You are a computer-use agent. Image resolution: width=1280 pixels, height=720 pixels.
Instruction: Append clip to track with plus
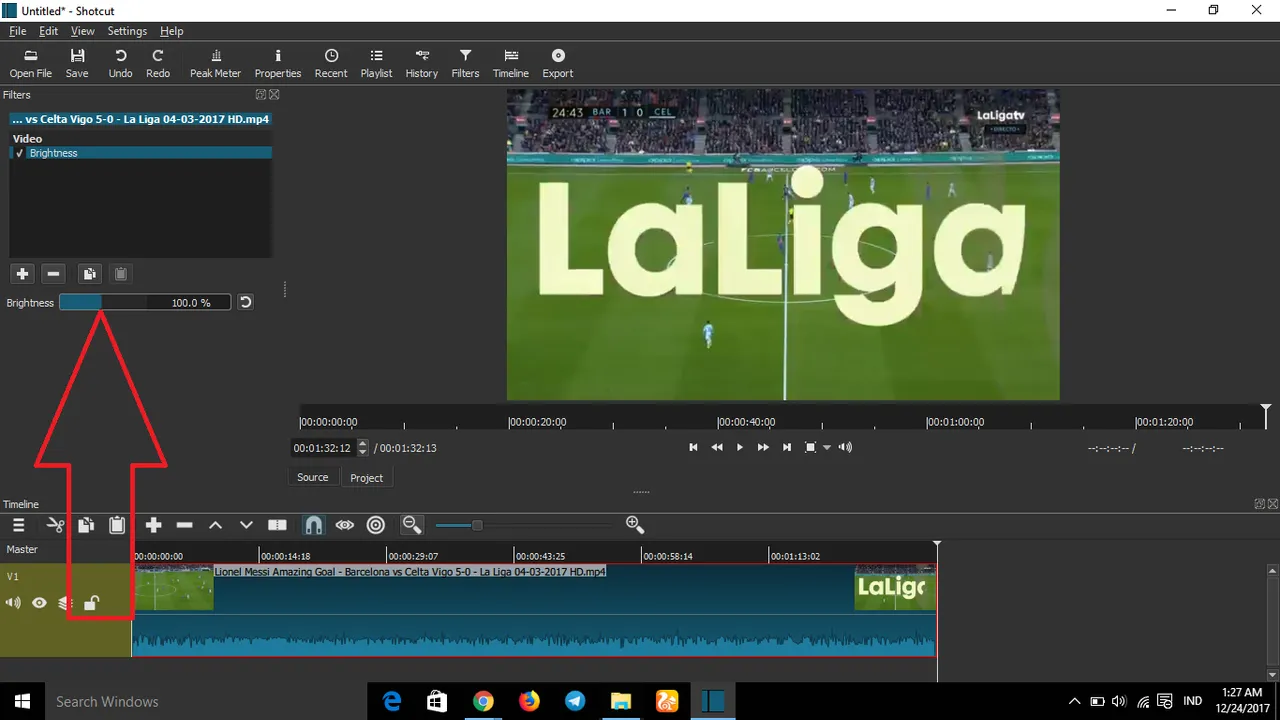coord(153,525)
